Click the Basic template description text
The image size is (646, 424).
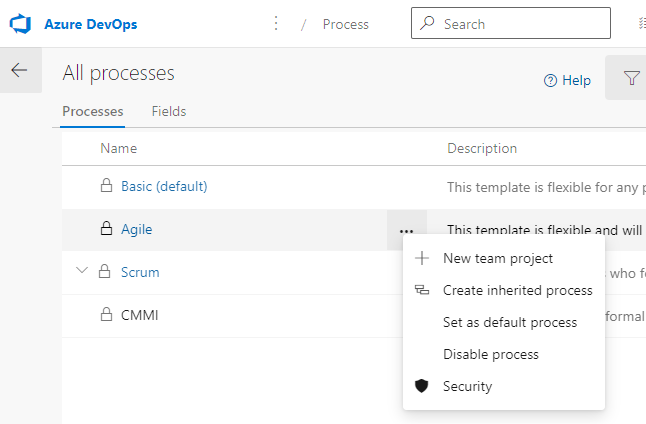pyautogui.click(x=546, y=187)
